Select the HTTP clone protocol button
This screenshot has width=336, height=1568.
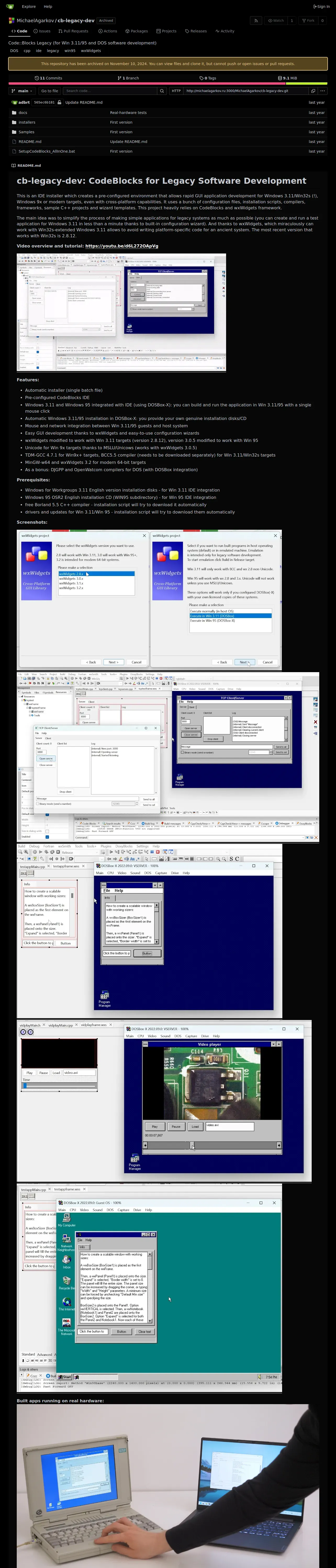point(176,91)
